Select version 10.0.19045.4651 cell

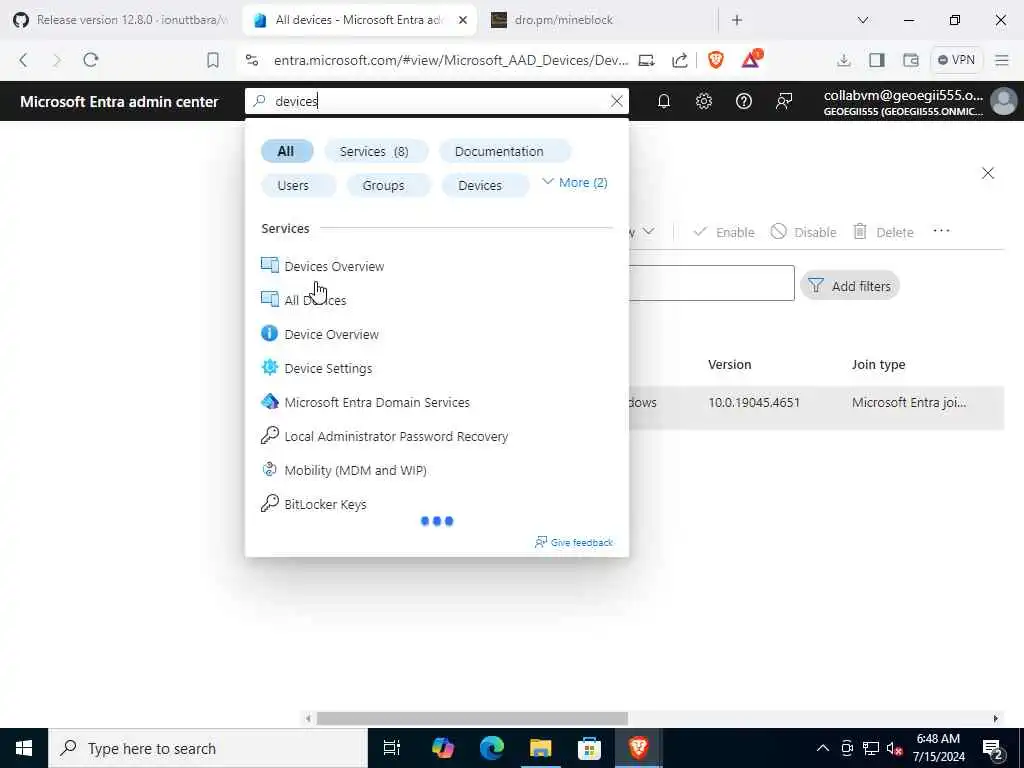click(754, 402)
